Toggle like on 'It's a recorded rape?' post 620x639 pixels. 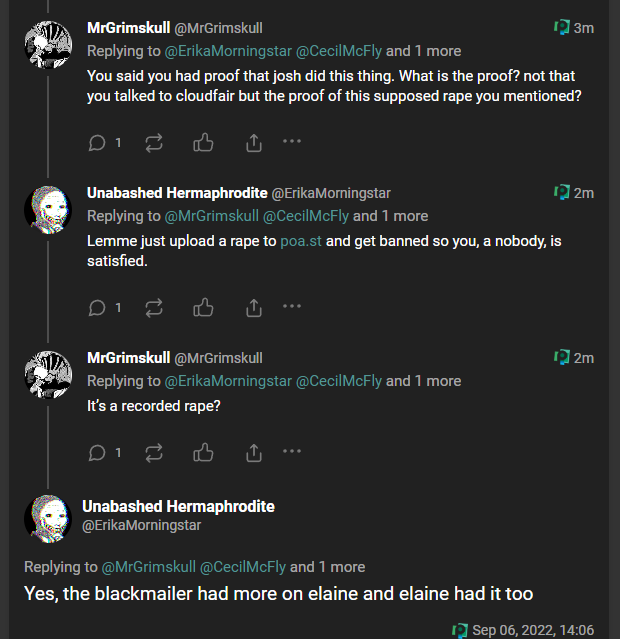pyautogui.click(x=204, y=453)
